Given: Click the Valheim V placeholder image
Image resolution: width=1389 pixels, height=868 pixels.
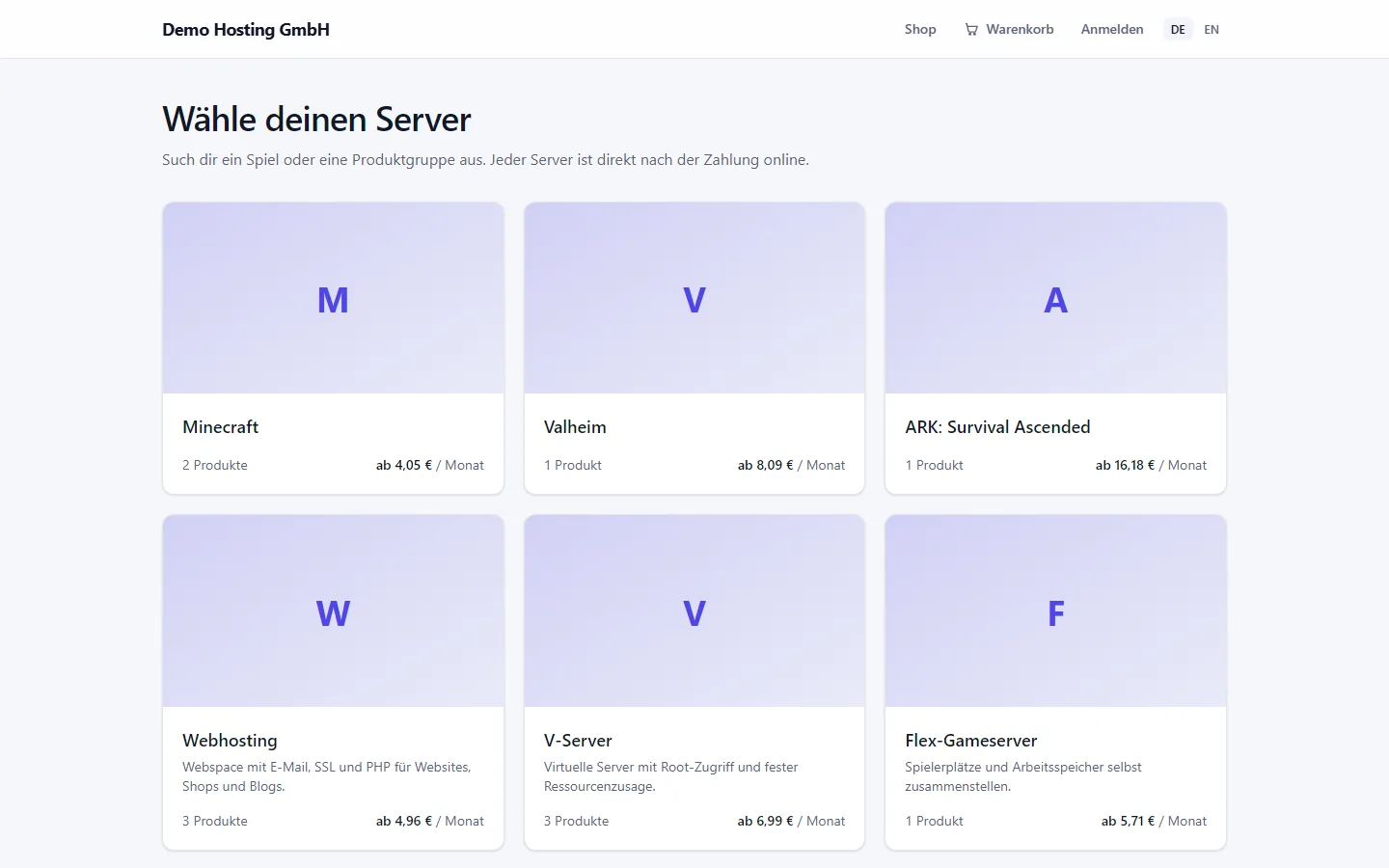Looking at the screenshot, I should tap(694, 298).
